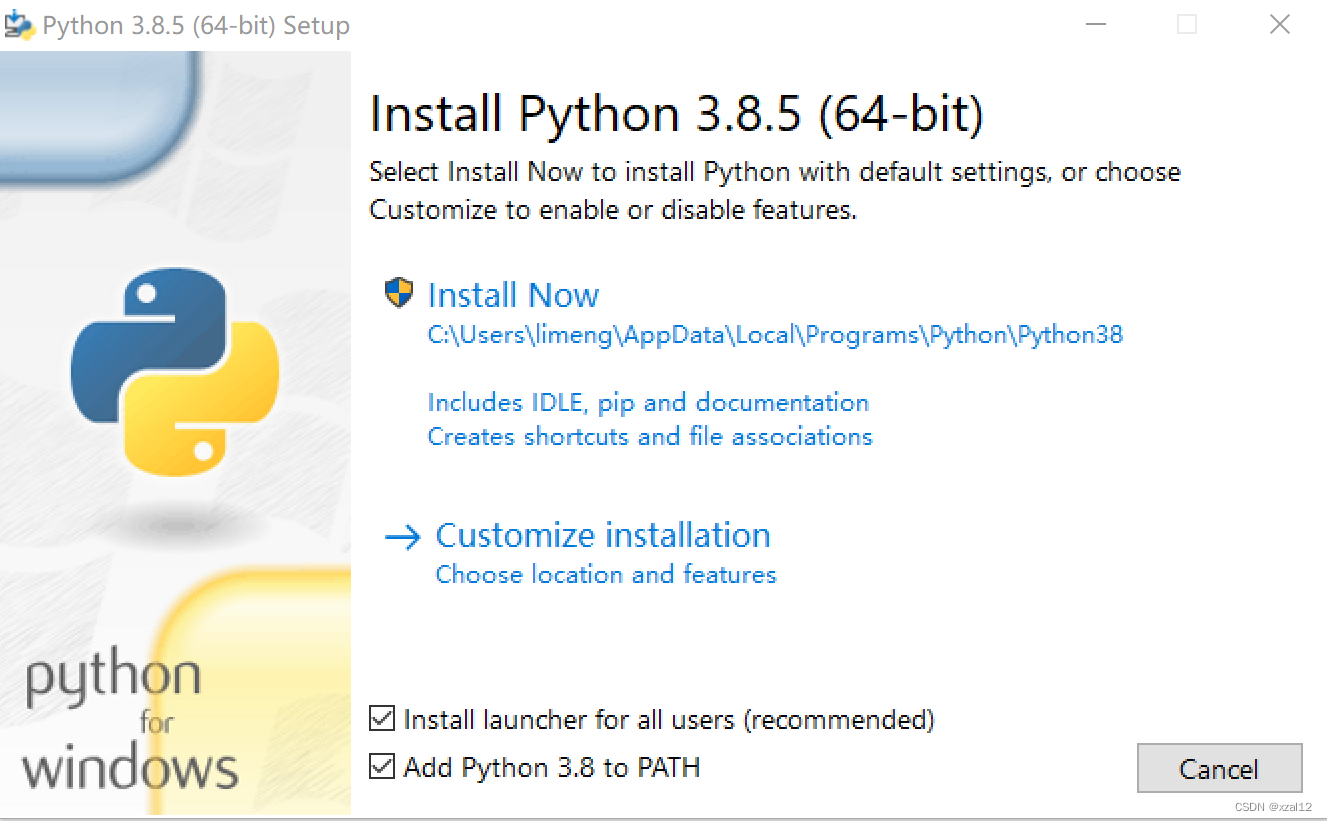Click the installation path under Install Now
This screenshot has height=821, width=1327.
(x=775, y=334)
